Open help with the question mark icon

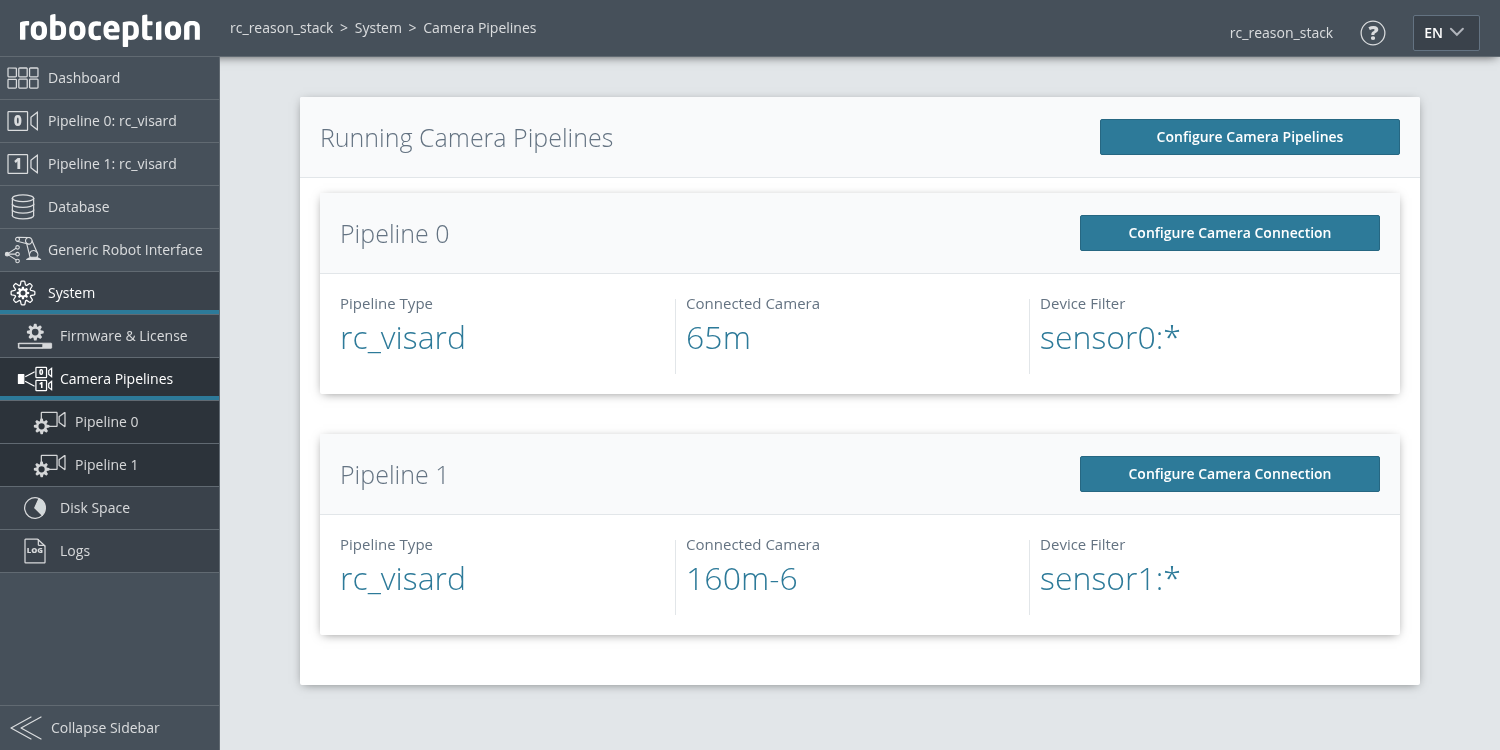[x=1373, y=33]
